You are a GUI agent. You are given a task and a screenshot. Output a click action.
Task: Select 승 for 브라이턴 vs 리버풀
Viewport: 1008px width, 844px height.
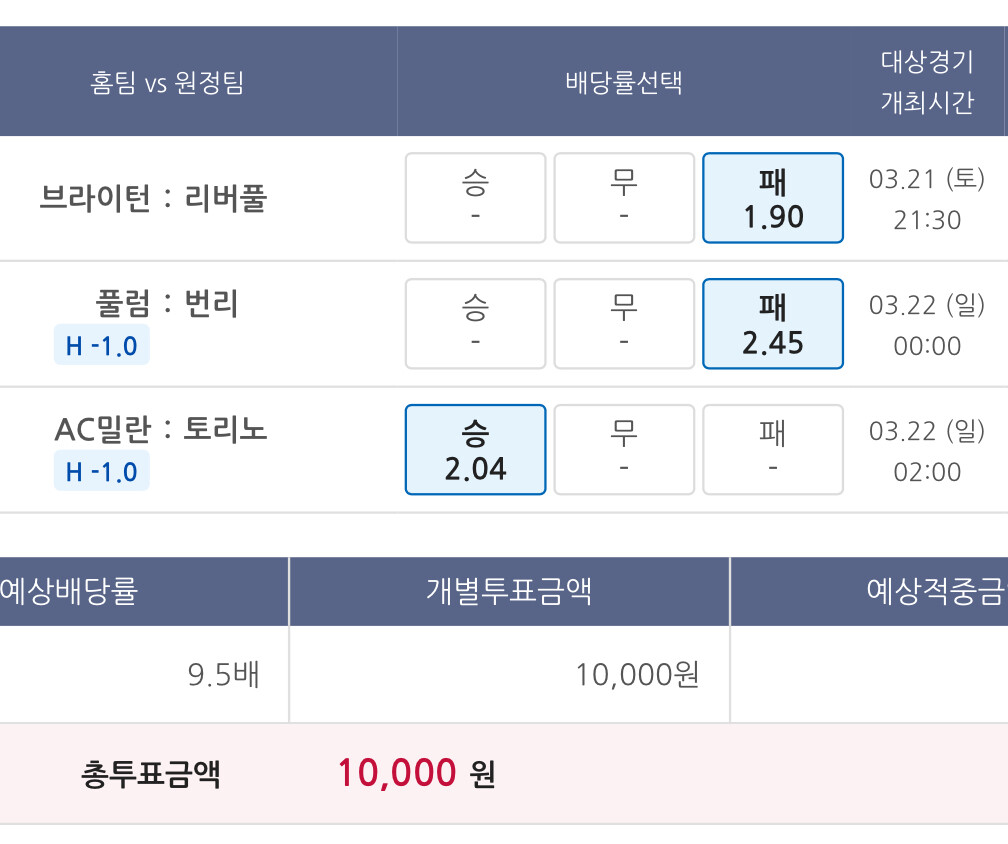(x=475, y=198)
